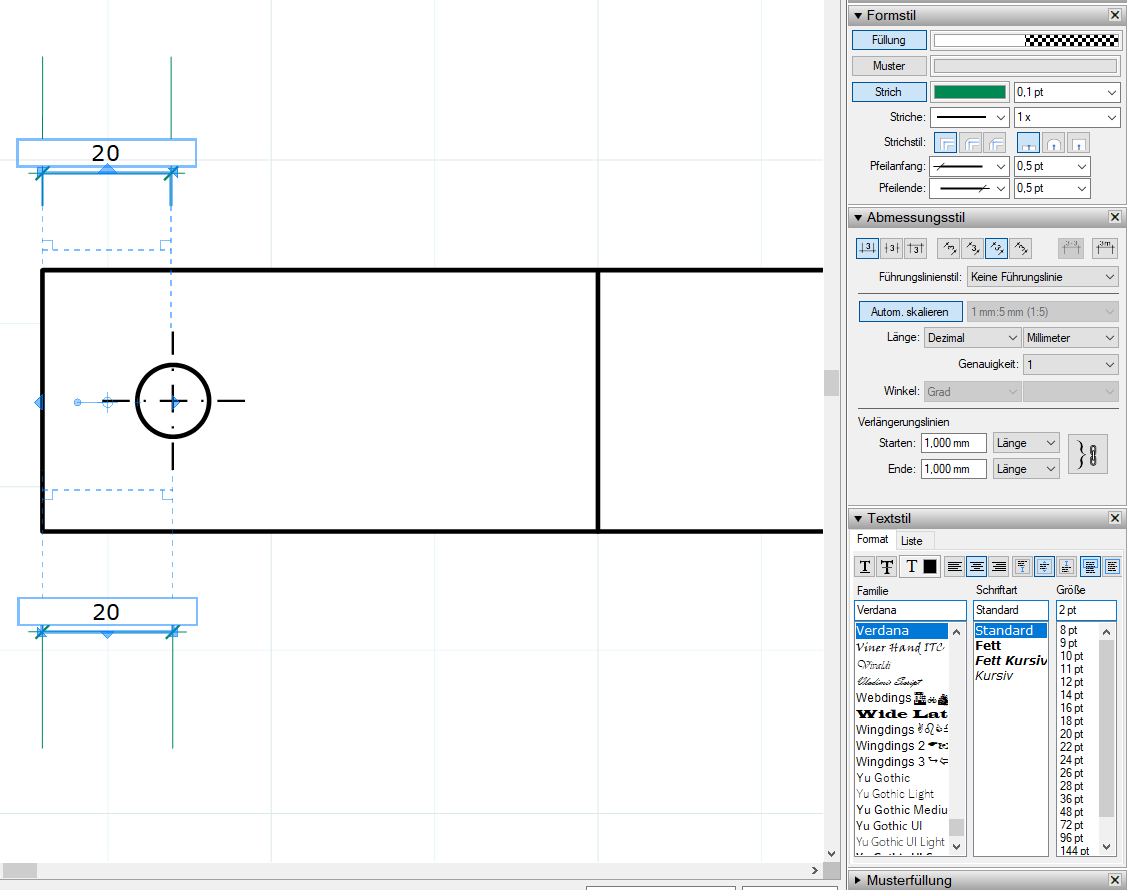Screen dimensions: 1127x890
Task: Click the extension lines link chain icon
Action: [1087, 454]
